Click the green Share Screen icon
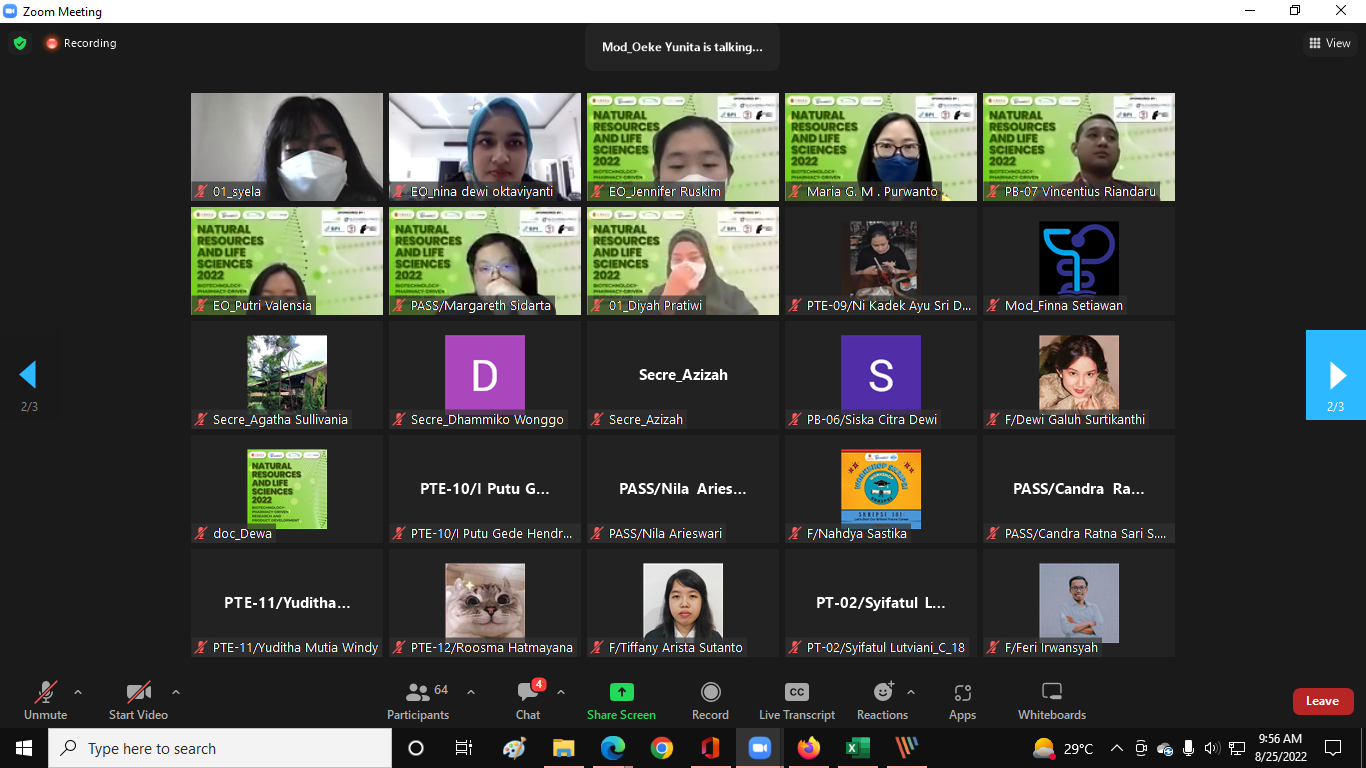The height and width of the screenshot is (768, 1366). pyautogui.click(x=621, y=692)
